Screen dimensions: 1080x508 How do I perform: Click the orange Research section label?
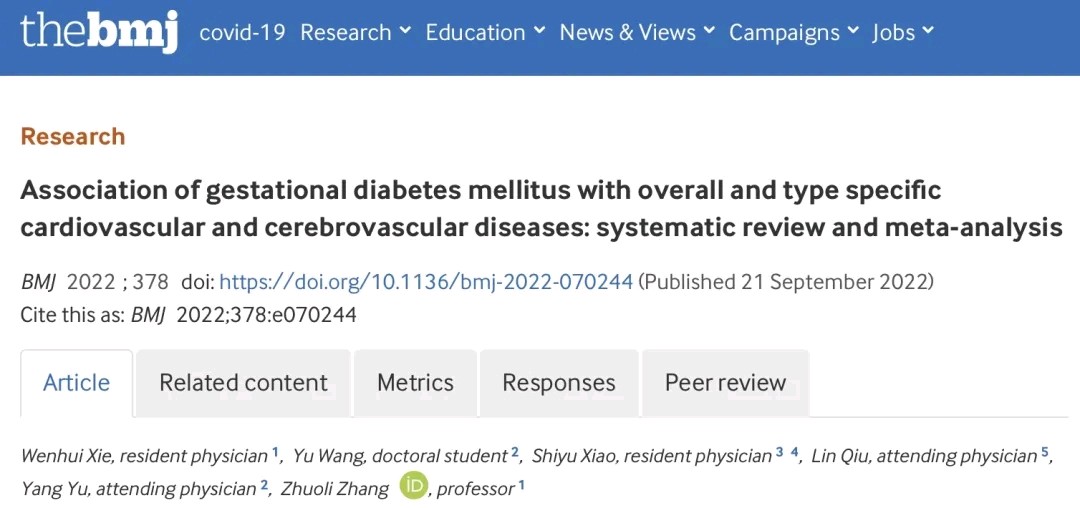(73, 136)
